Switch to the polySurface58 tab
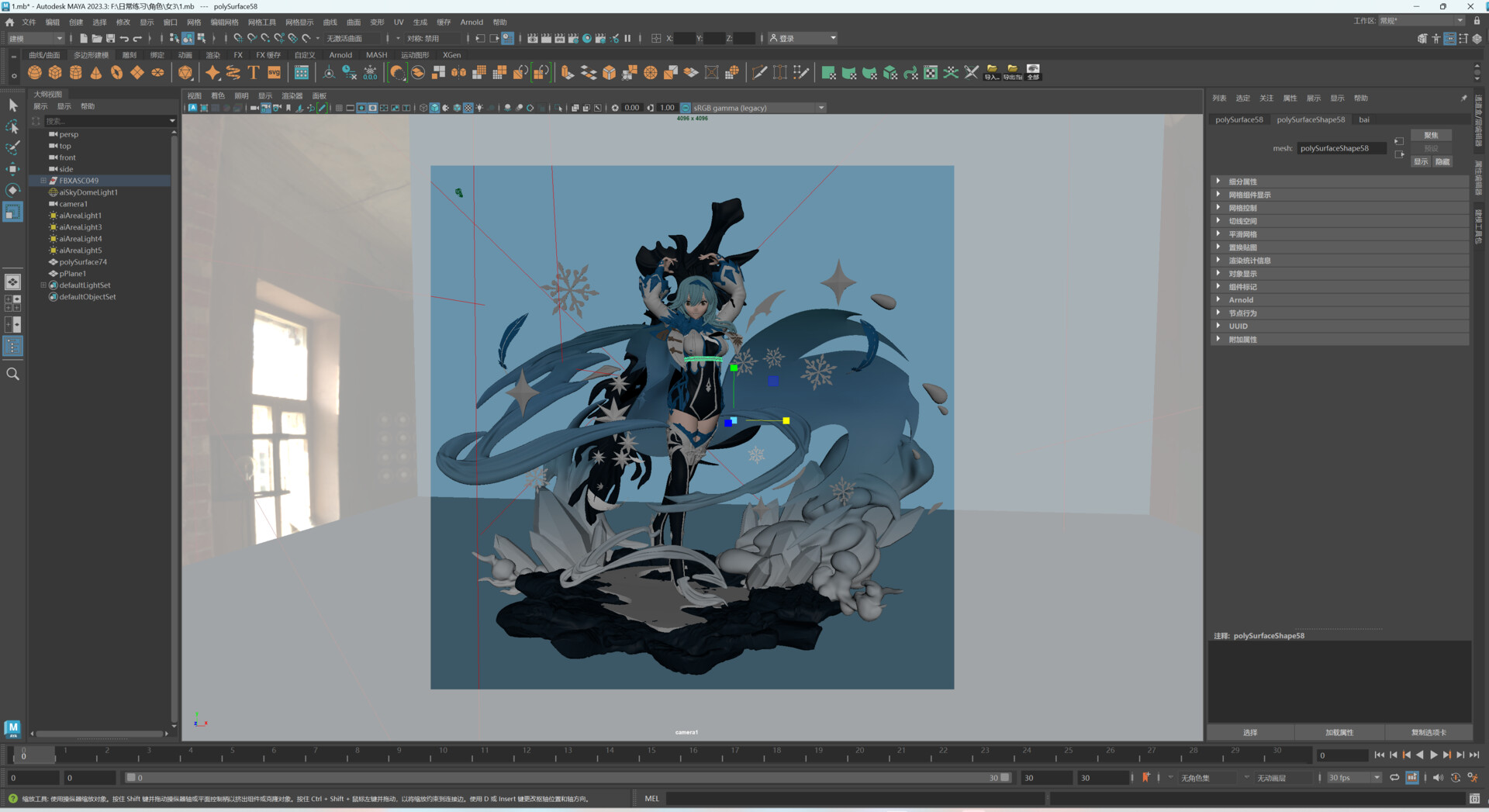The width and height of the screenshot is (1489, 812). [x=1239, y=119]
